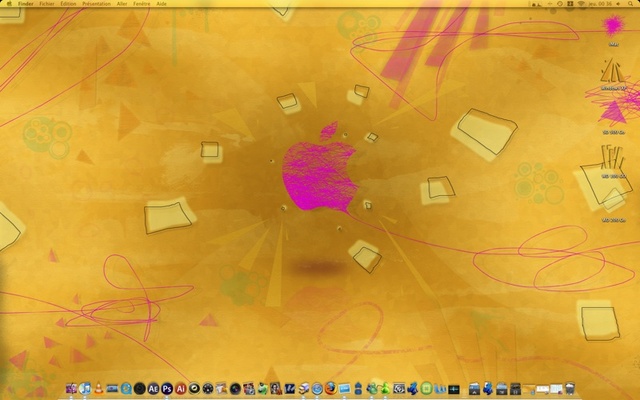Viewport: 640px width, 400px height.
Task: Select the pink triangle drive icon on desktop
Action: [612, 113]
